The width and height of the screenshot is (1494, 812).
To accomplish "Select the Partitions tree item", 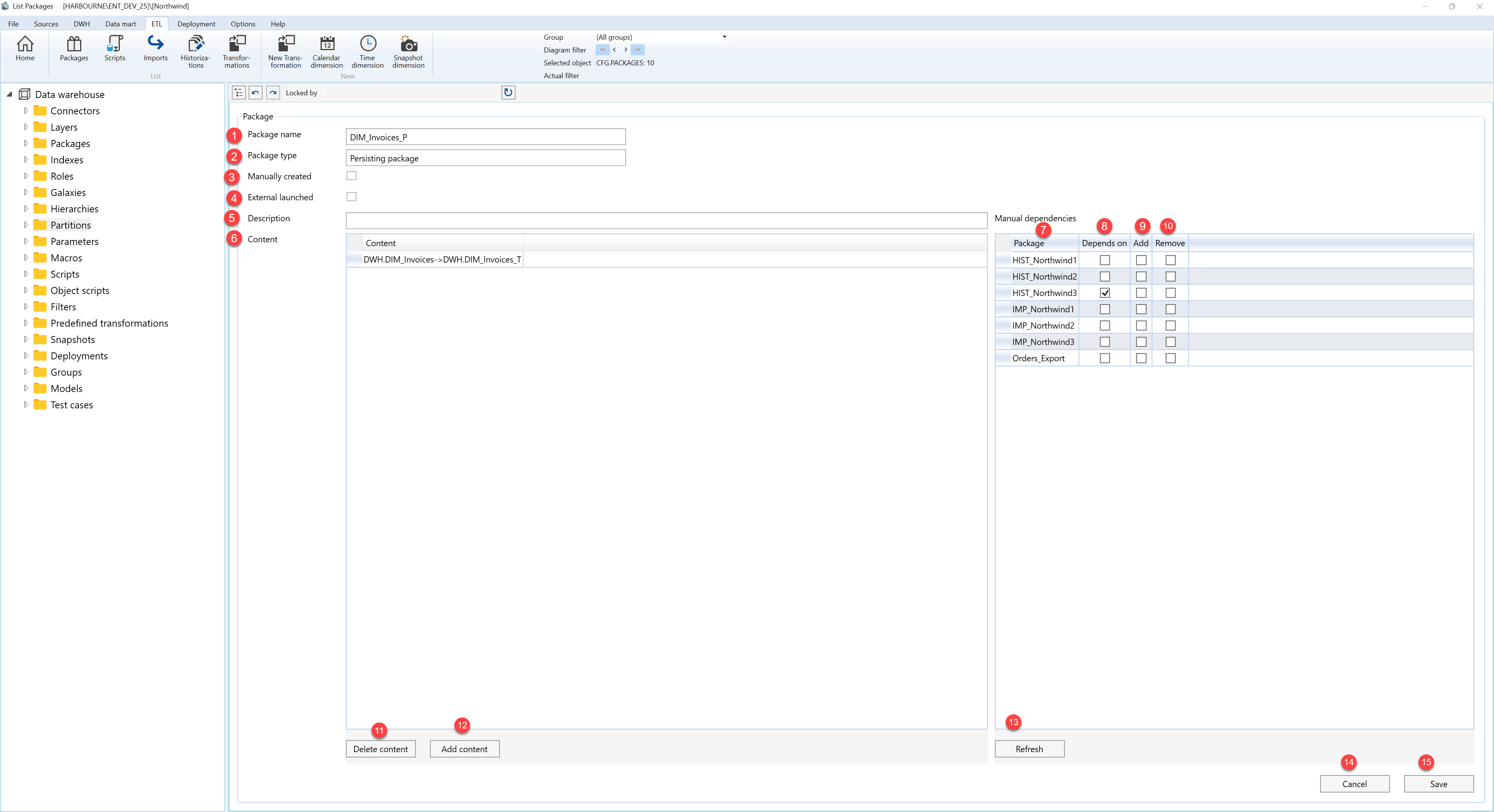I will coord(70,225).
